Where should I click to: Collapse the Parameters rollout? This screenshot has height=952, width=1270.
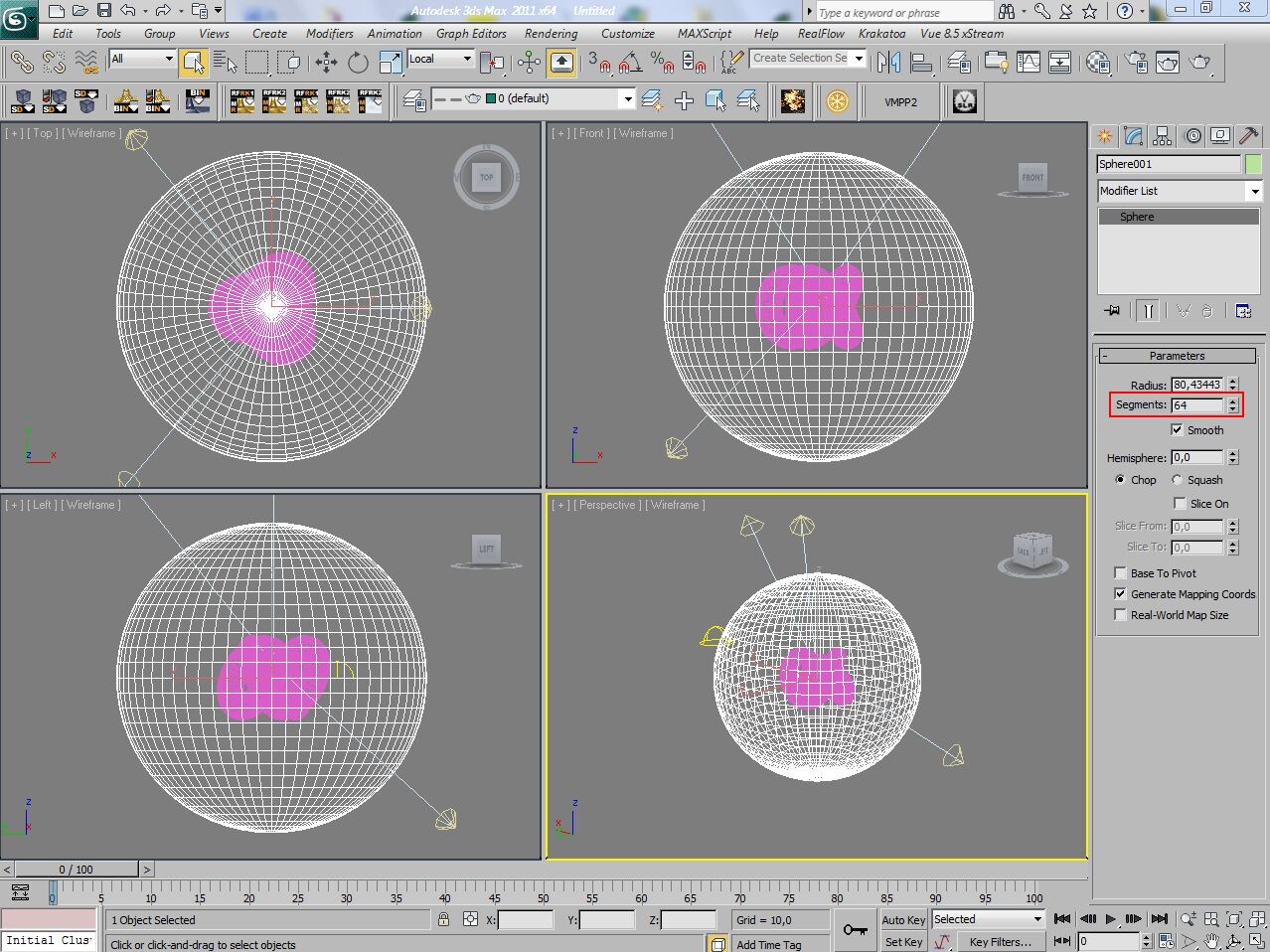point(1178,356)
